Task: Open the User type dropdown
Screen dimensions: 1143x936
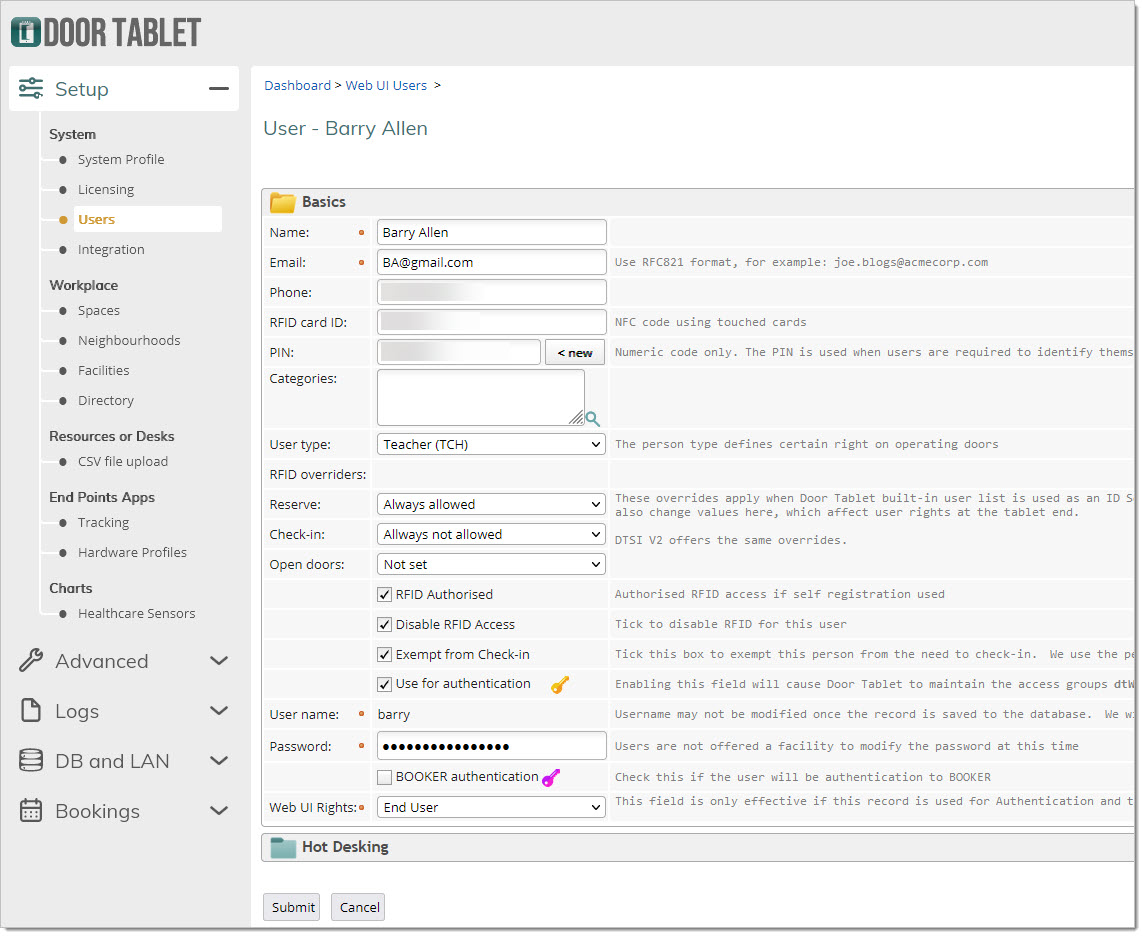Action: (x=491, y=445)
